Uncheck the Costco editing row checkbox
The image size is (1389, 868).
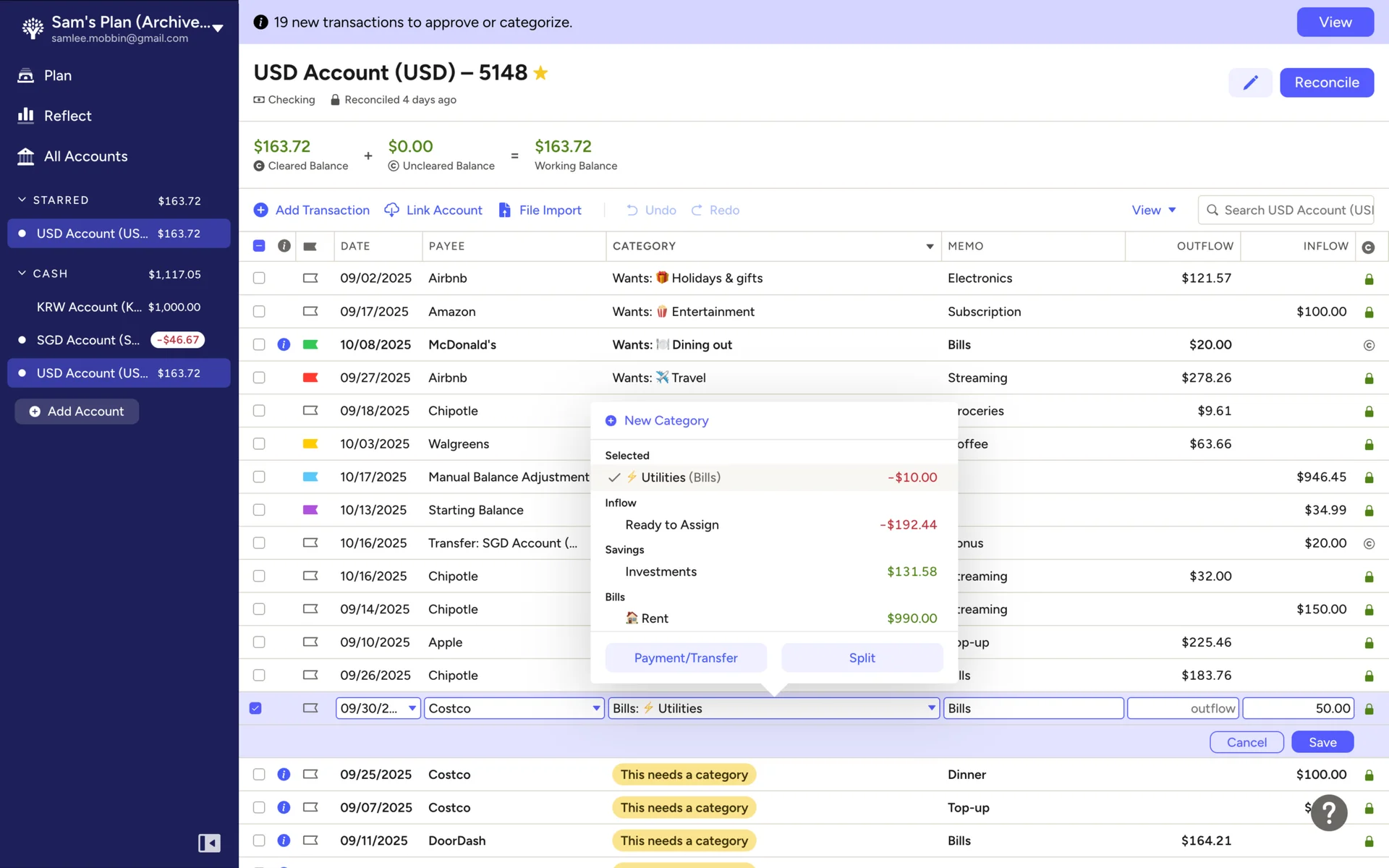click(x=255, y=708)
